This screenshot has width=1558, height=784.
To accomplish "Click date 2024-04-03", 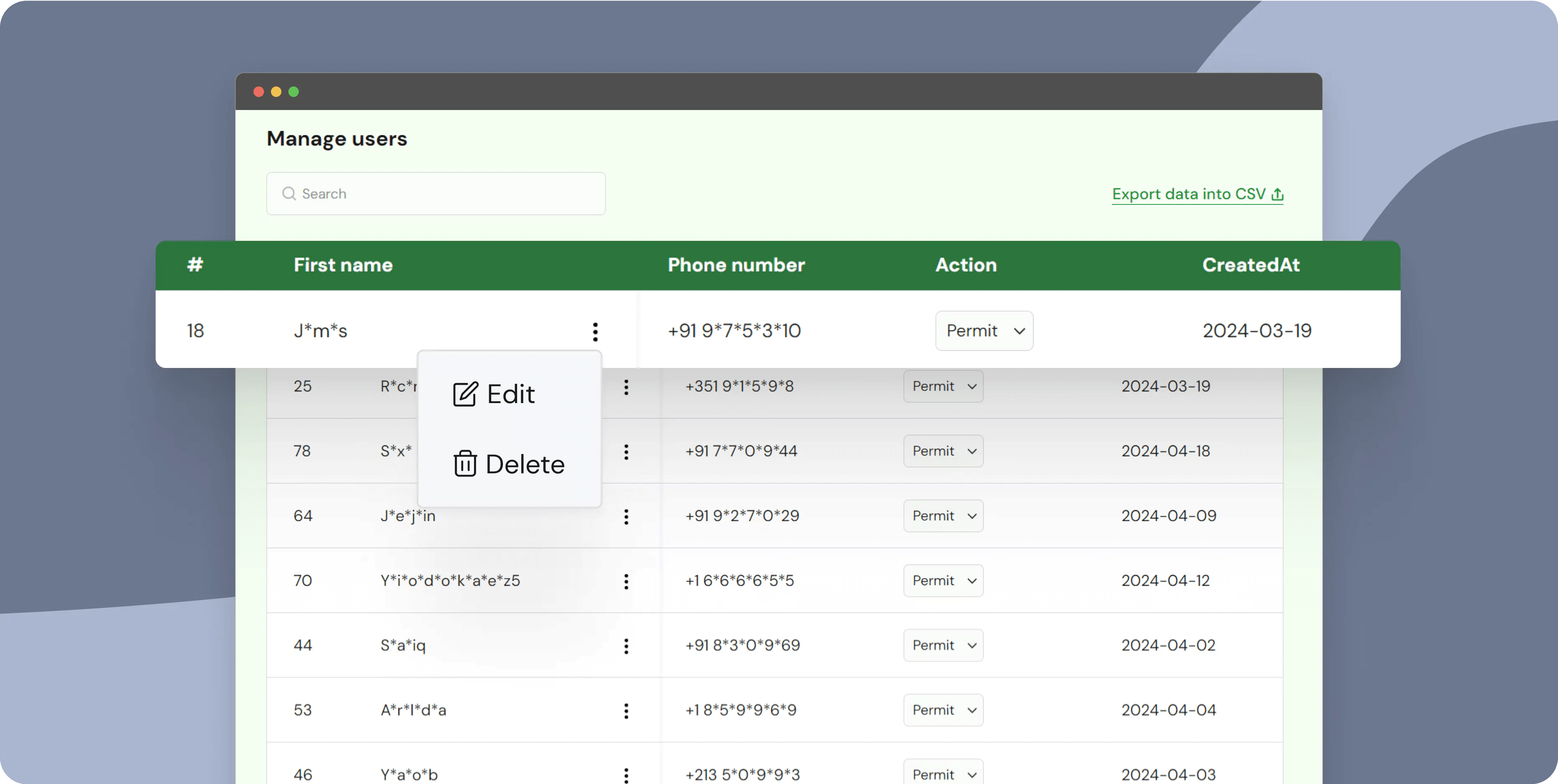I will coord(1168,774).
